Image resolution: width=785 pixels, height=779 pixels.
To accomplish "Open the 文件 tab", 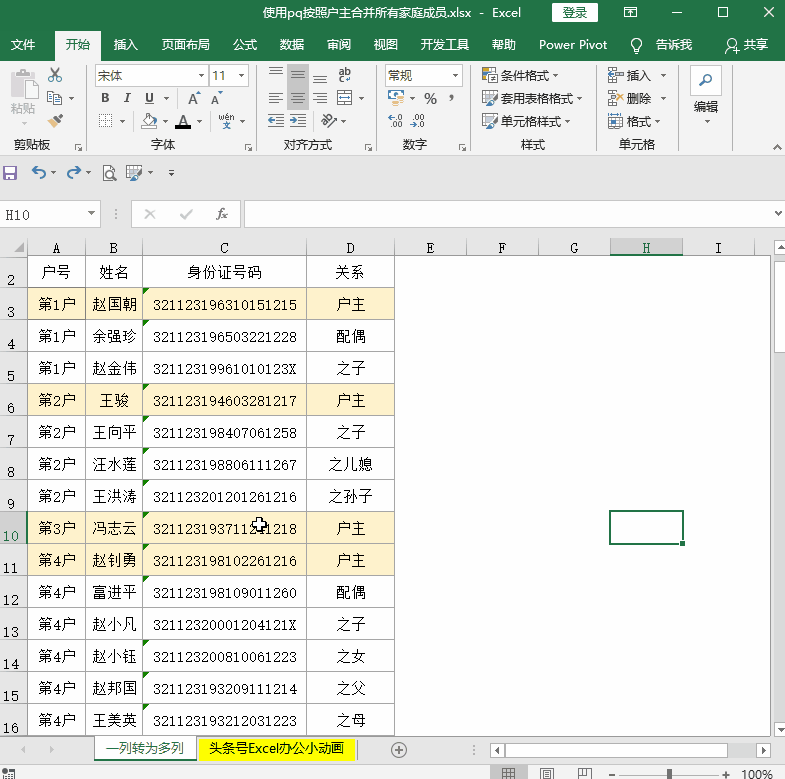I will [23, 45].
